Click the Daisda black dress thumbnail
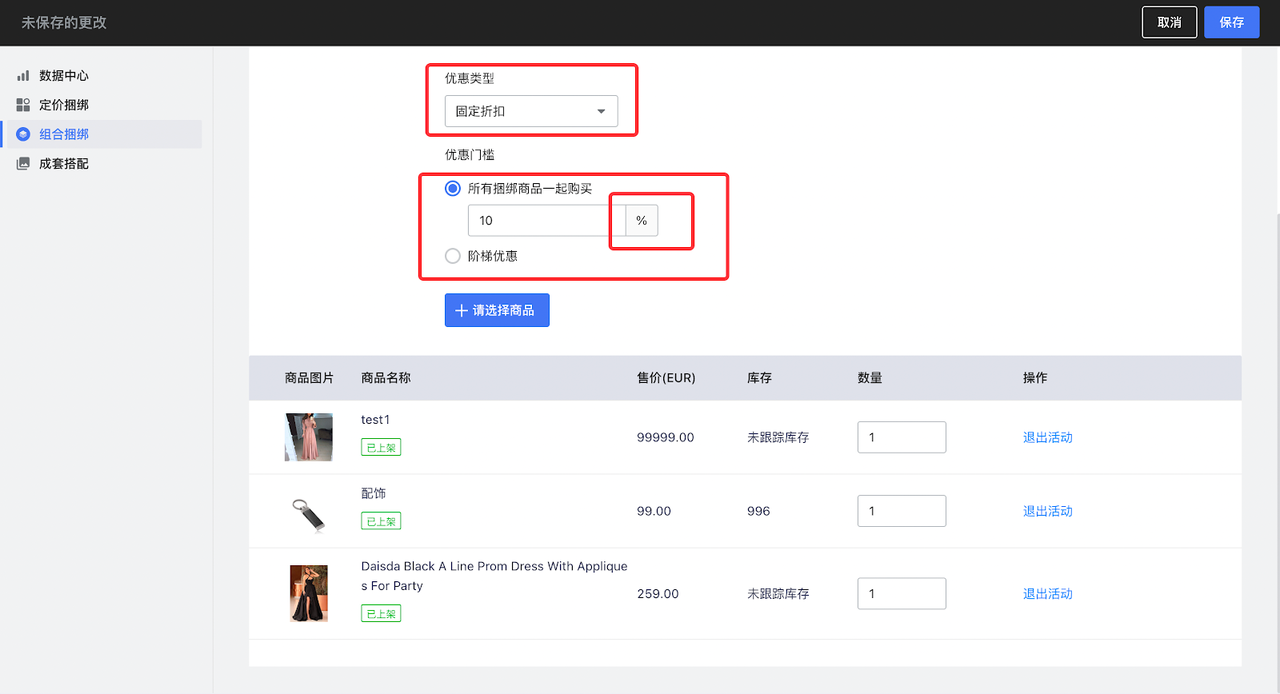 coord(308,593)
